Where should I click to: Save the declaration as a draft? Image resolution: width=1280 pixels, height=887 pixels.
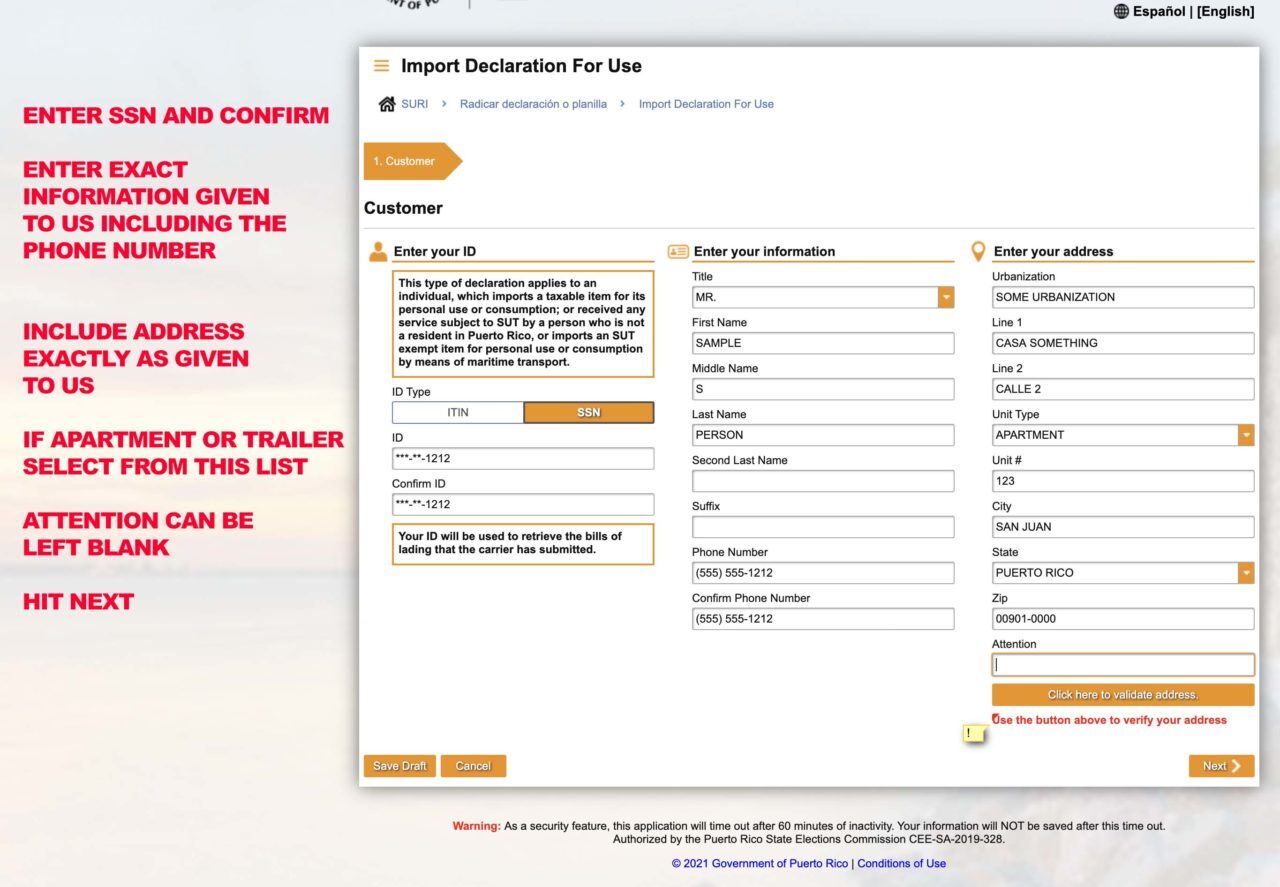[399, 765]
